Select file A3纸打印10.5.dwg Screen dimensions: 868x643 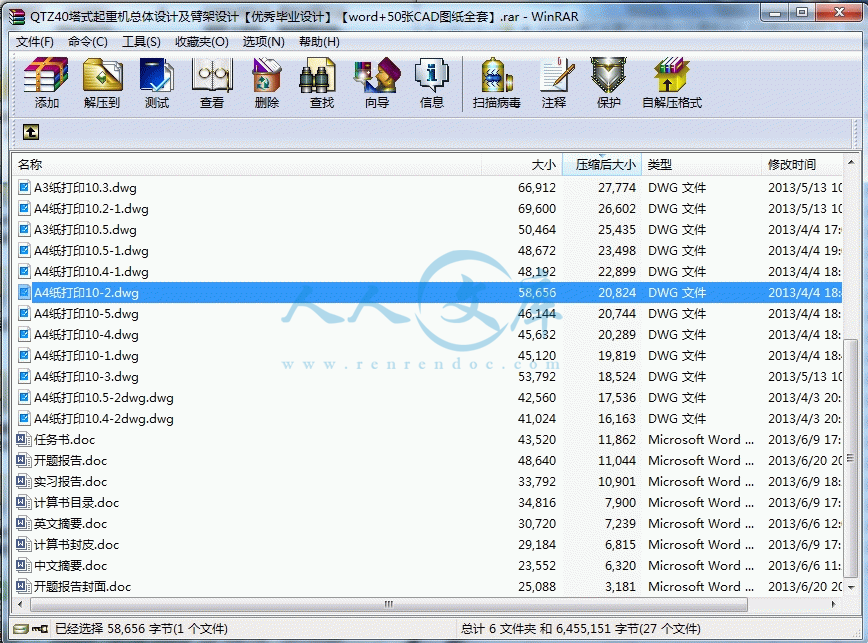coord(85,230)
